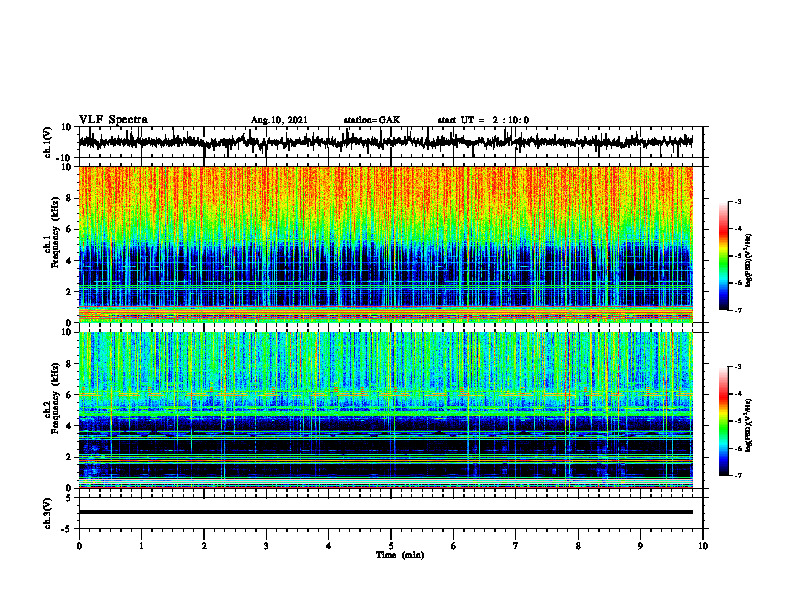Click the -3 tick on the ch.1 color bar

(x=738, y=201)
